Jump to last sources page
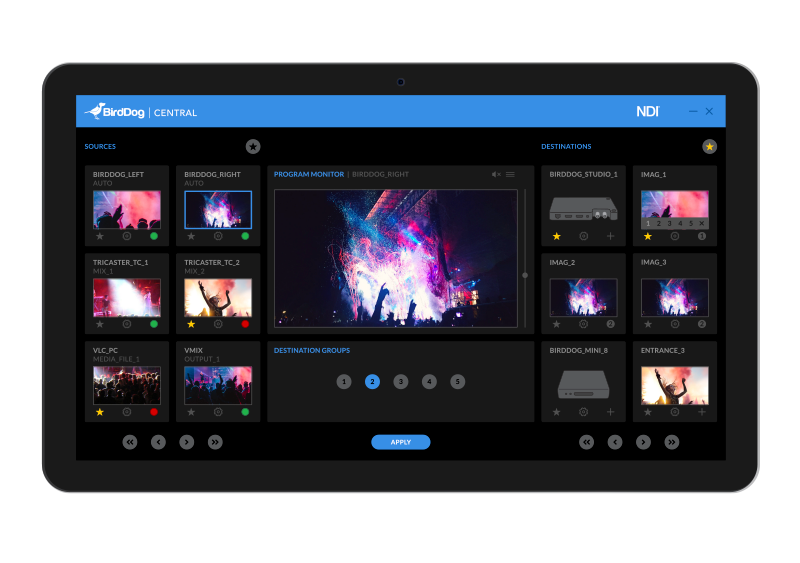The height and width of the screenshot is (563, 800). [215, 442]
